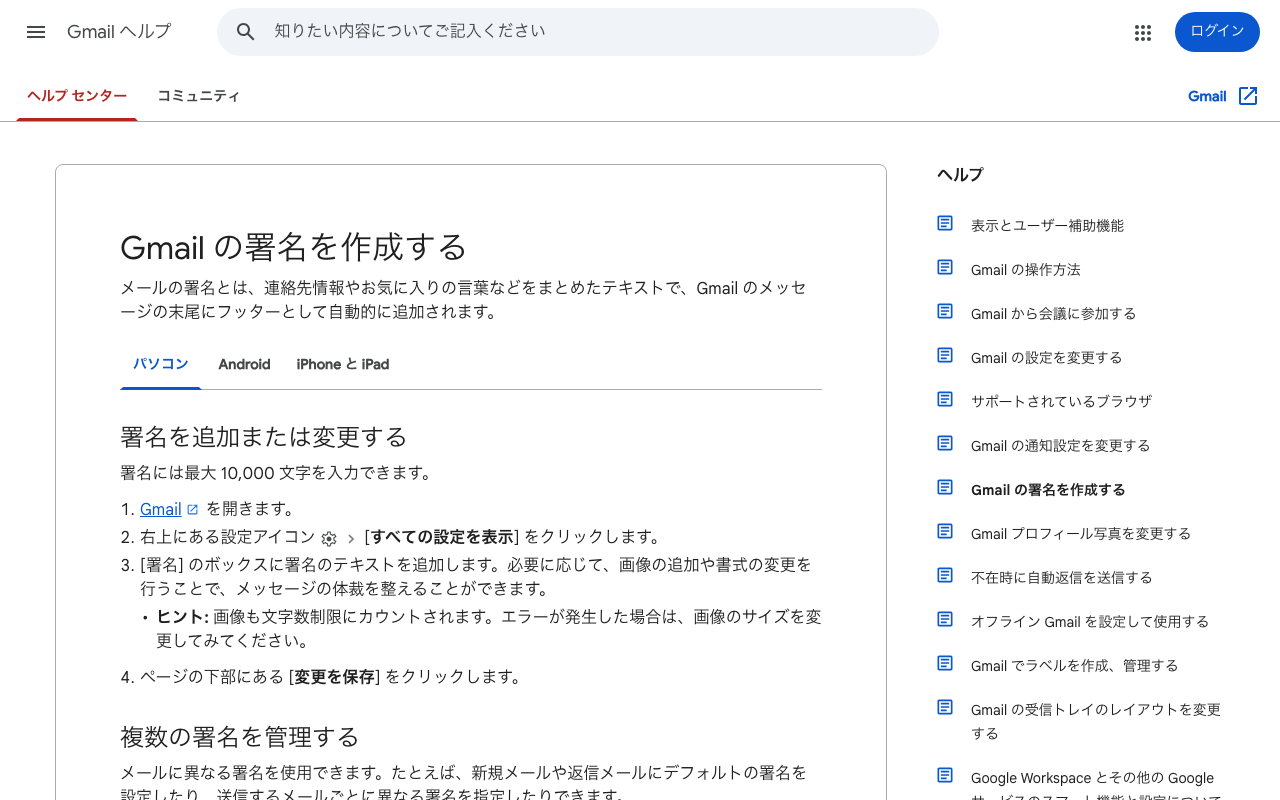1280x800 pixels.
Task: Select the Android tab
Action: [x=244, y=364]
